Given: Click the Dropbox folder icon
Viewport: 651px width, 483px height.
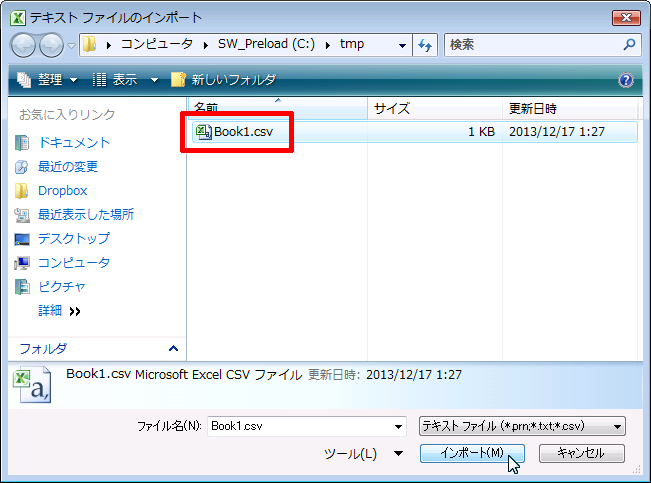Looking at the screenshot, I should [x=22, y=191].
